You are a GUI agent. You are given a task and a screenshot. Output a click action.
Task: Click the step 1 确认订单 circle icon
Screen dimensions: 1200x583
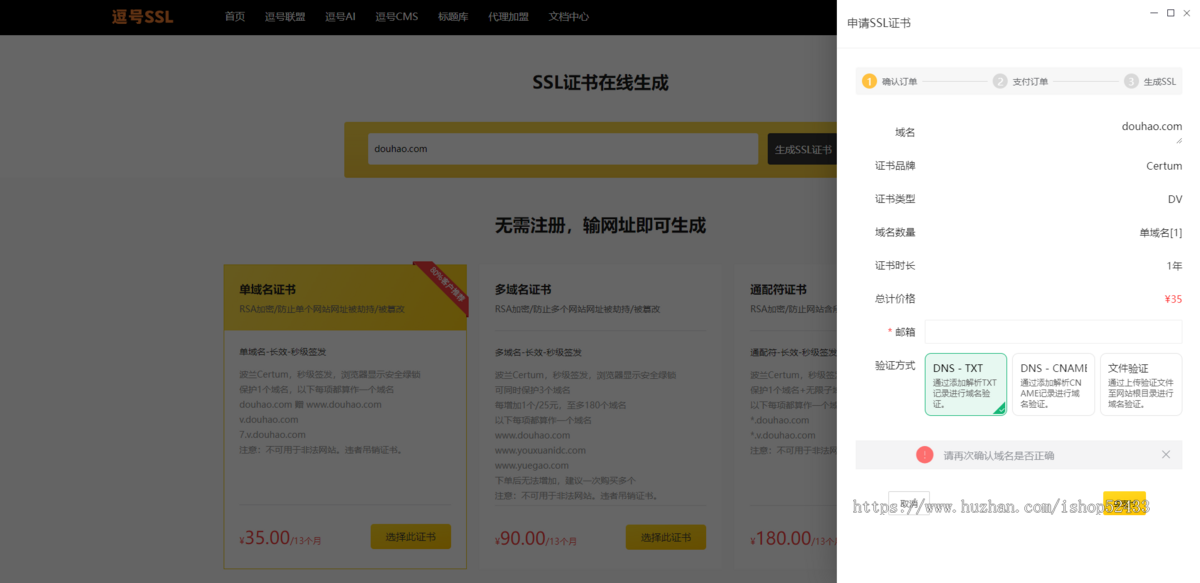click(869, 81)
